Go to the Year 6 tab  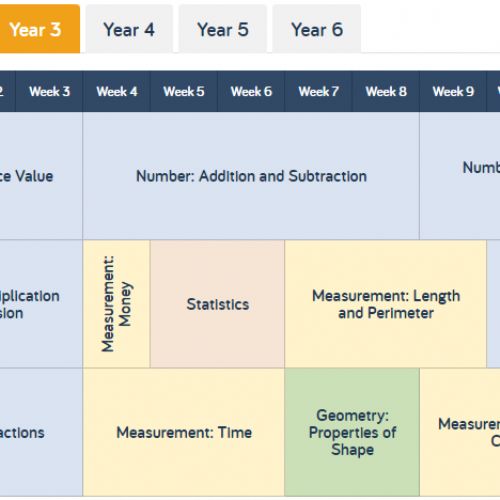click(317, 29)
